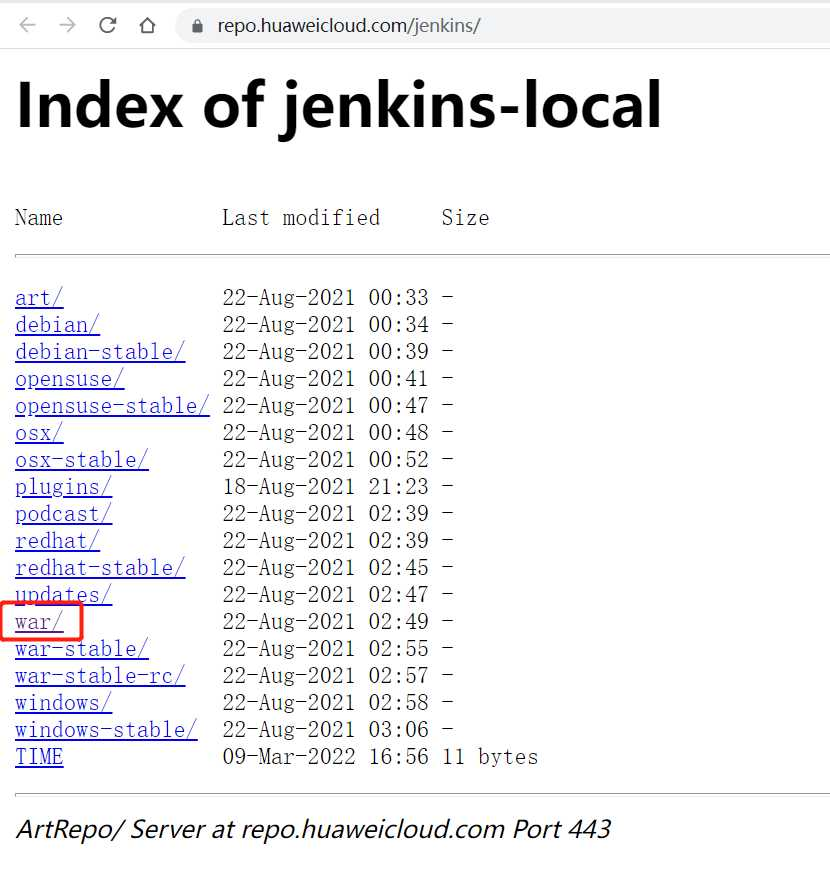Click the browser forward arrow

click(68, 25)
